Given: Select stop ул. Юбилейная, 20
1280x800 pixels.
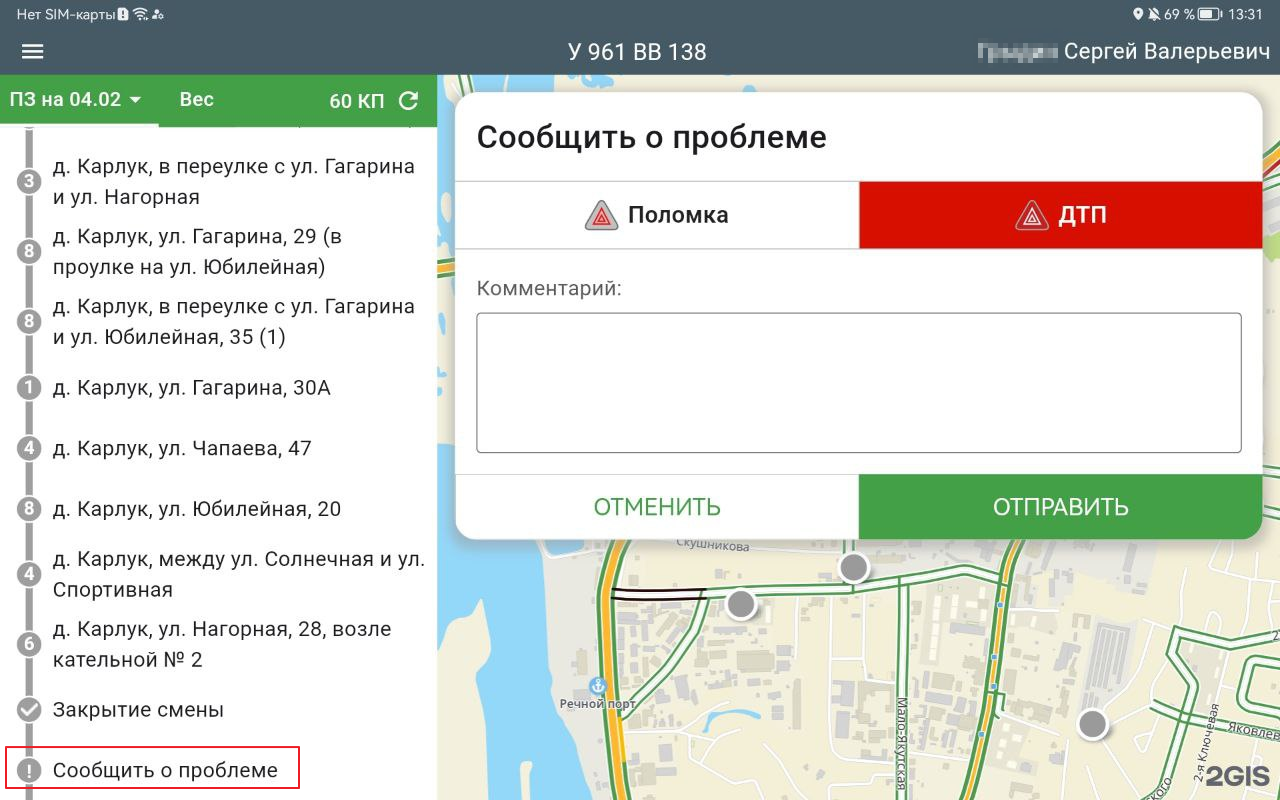Looking at the screenshot, I should pyautogui.click(x=197, y=509).
